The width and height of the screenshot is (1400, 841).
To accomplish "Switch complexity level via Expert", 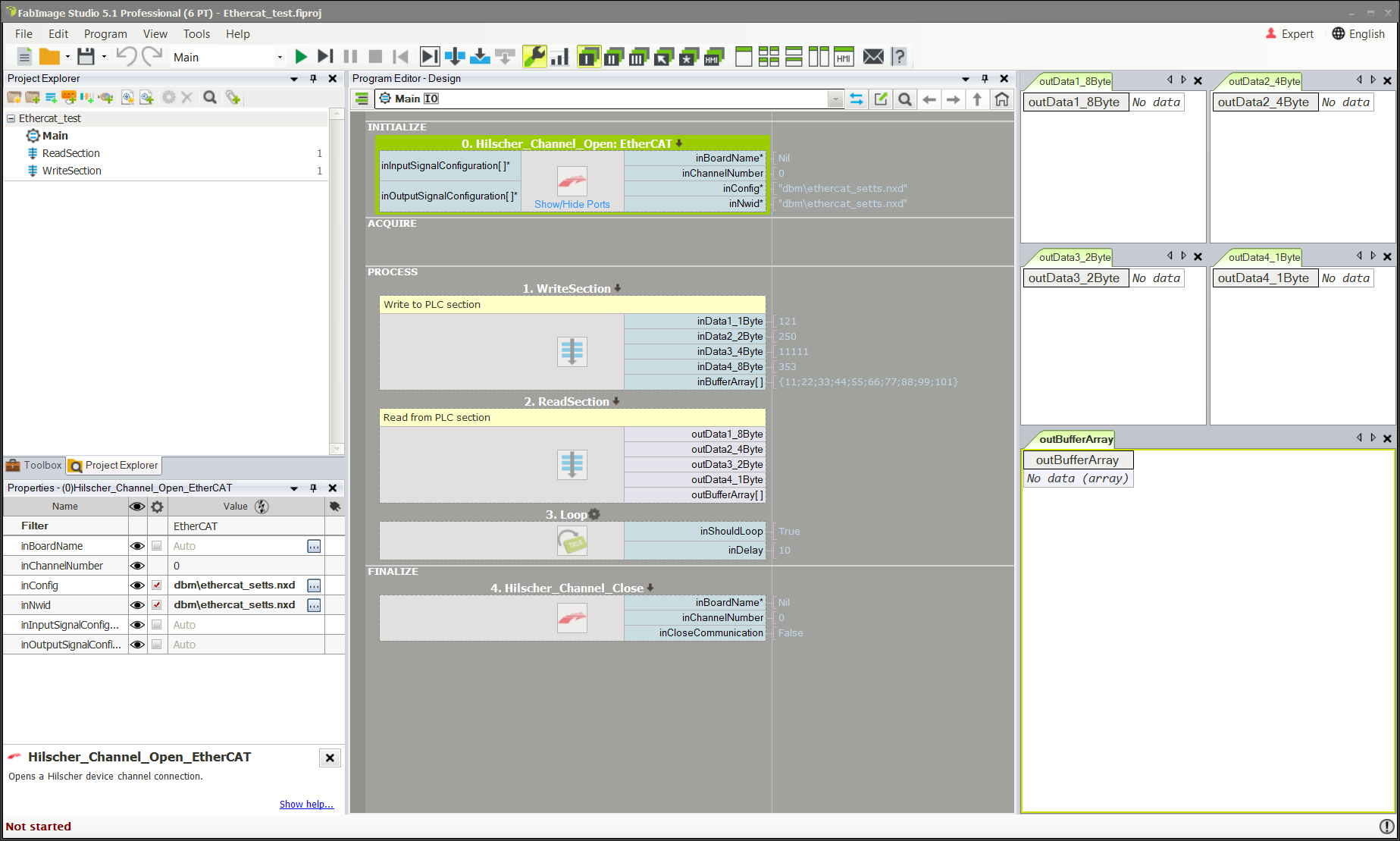I will click(1289, 34).
